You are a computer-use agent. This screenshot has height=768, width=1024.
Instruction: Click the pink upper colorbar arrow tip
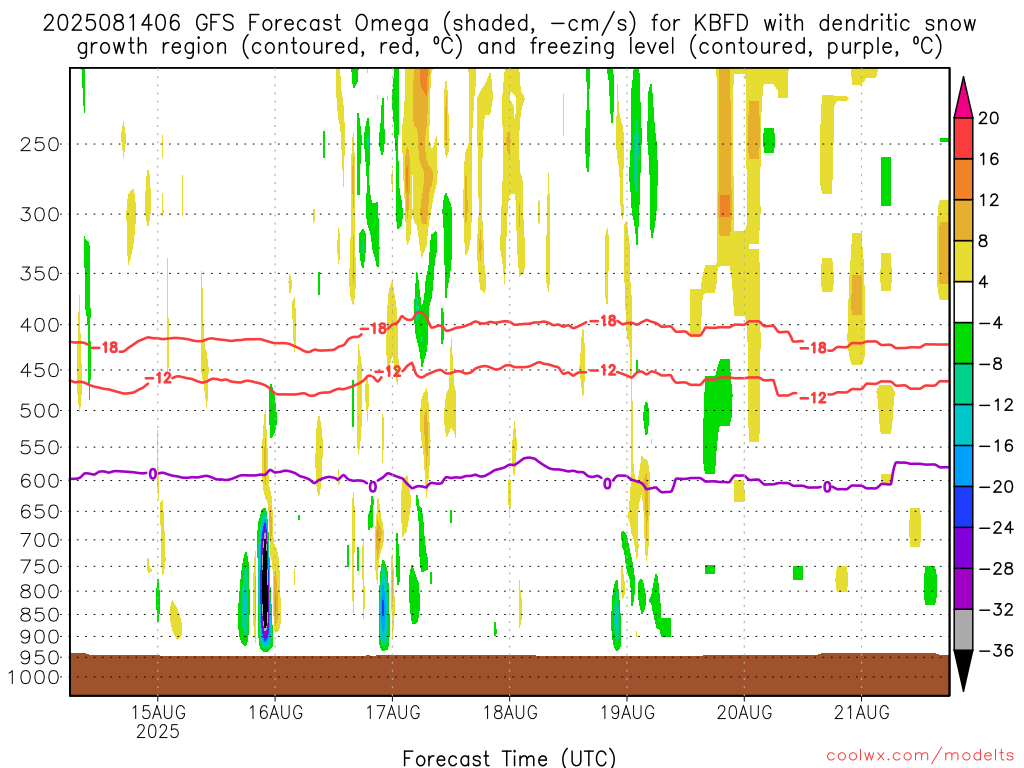tap(963, 98)
